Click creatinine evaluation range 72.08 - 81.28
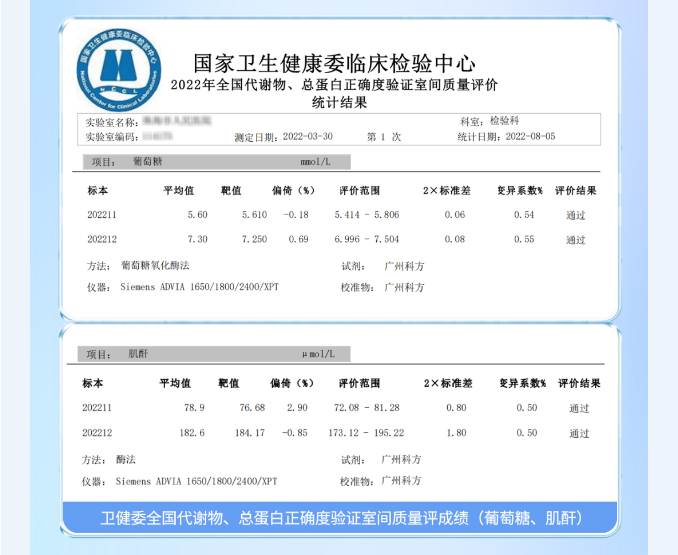This screenshot has height=555, width=678. (x=369, y=408)
